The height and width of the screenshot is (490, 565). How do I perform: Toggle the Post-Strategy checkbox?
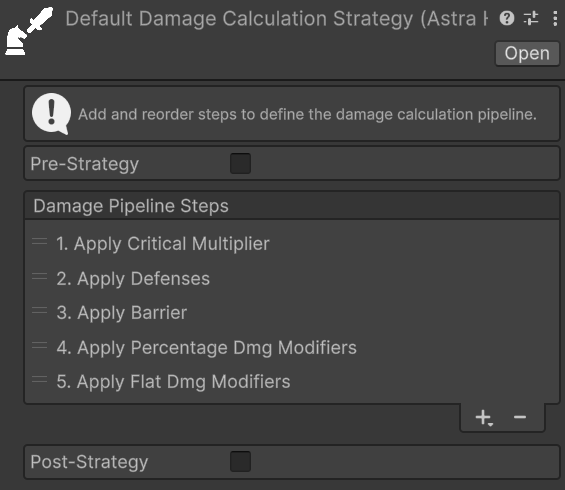coord(240,461)
